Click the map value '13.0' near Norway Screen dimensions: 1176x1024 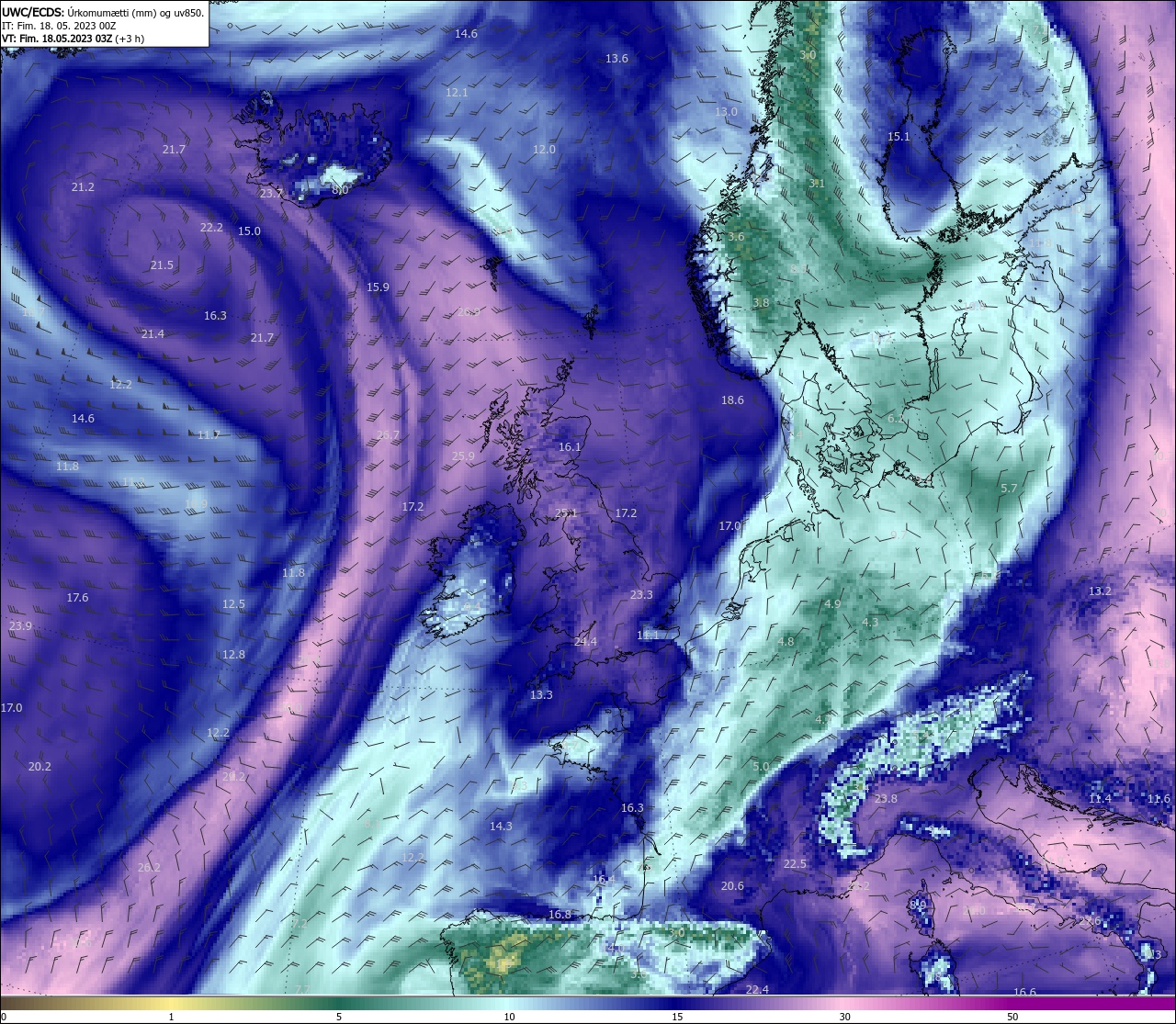point(726,112)
